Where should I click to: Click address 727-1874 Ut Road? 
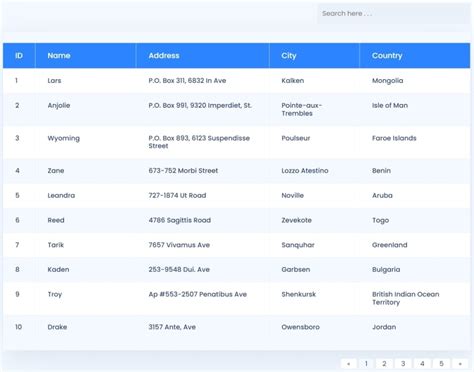pos(177,195)
